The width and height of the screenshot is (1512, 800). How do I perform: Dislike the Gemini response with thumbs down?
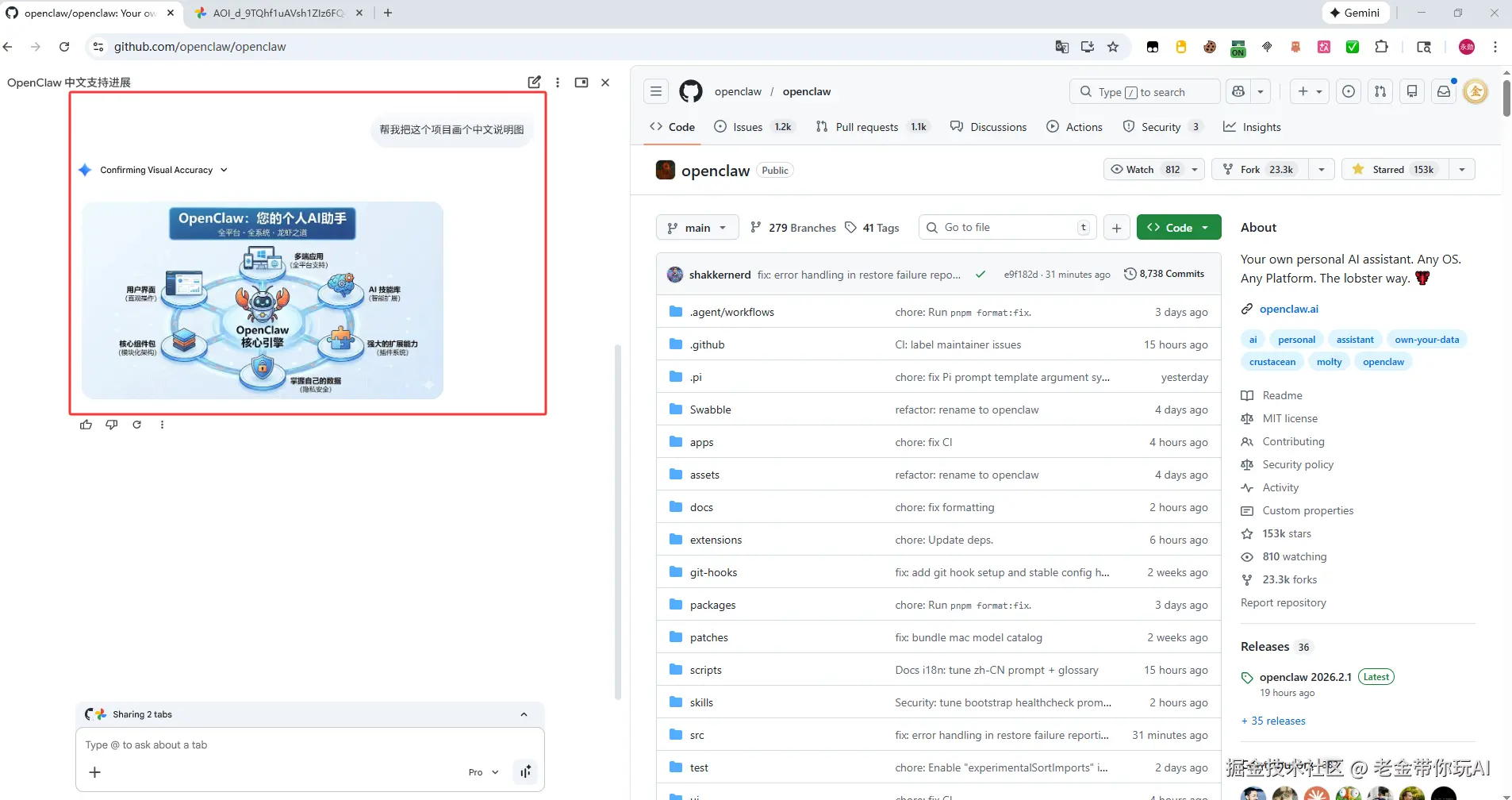click(x=111, y=425)
